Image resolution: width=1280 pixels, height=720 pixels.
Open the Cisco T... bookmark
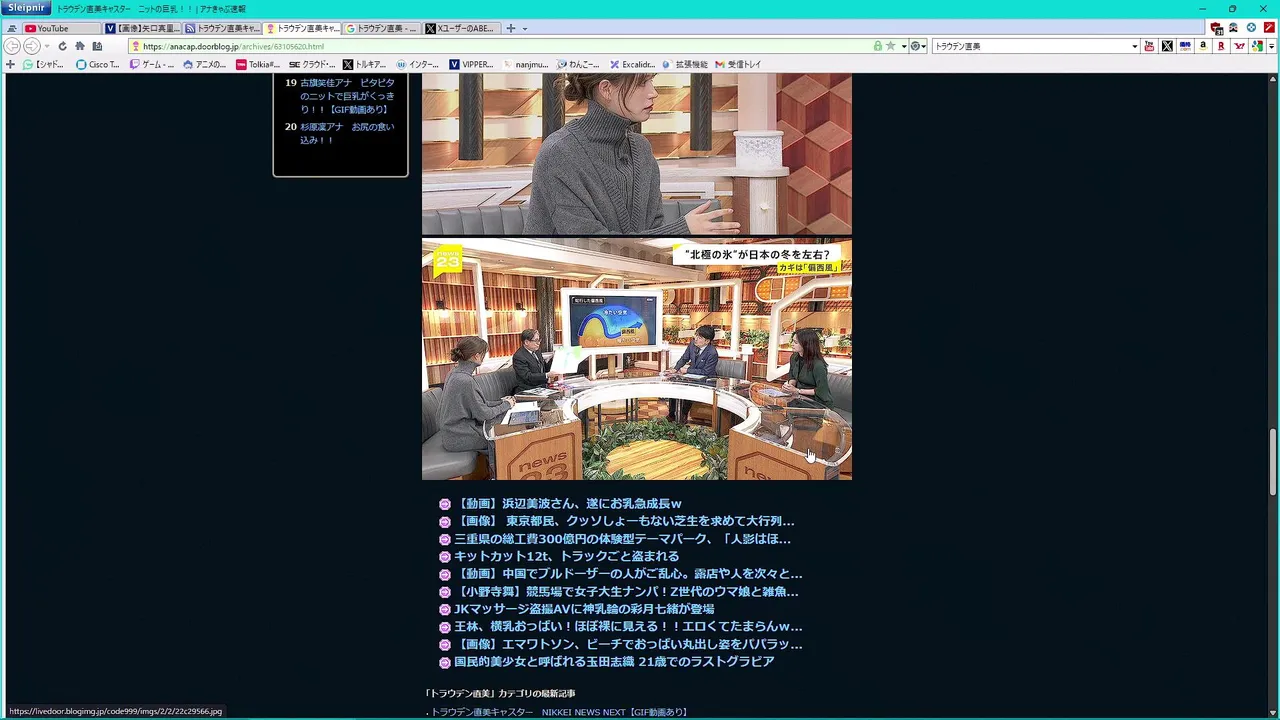coord(98,64)
